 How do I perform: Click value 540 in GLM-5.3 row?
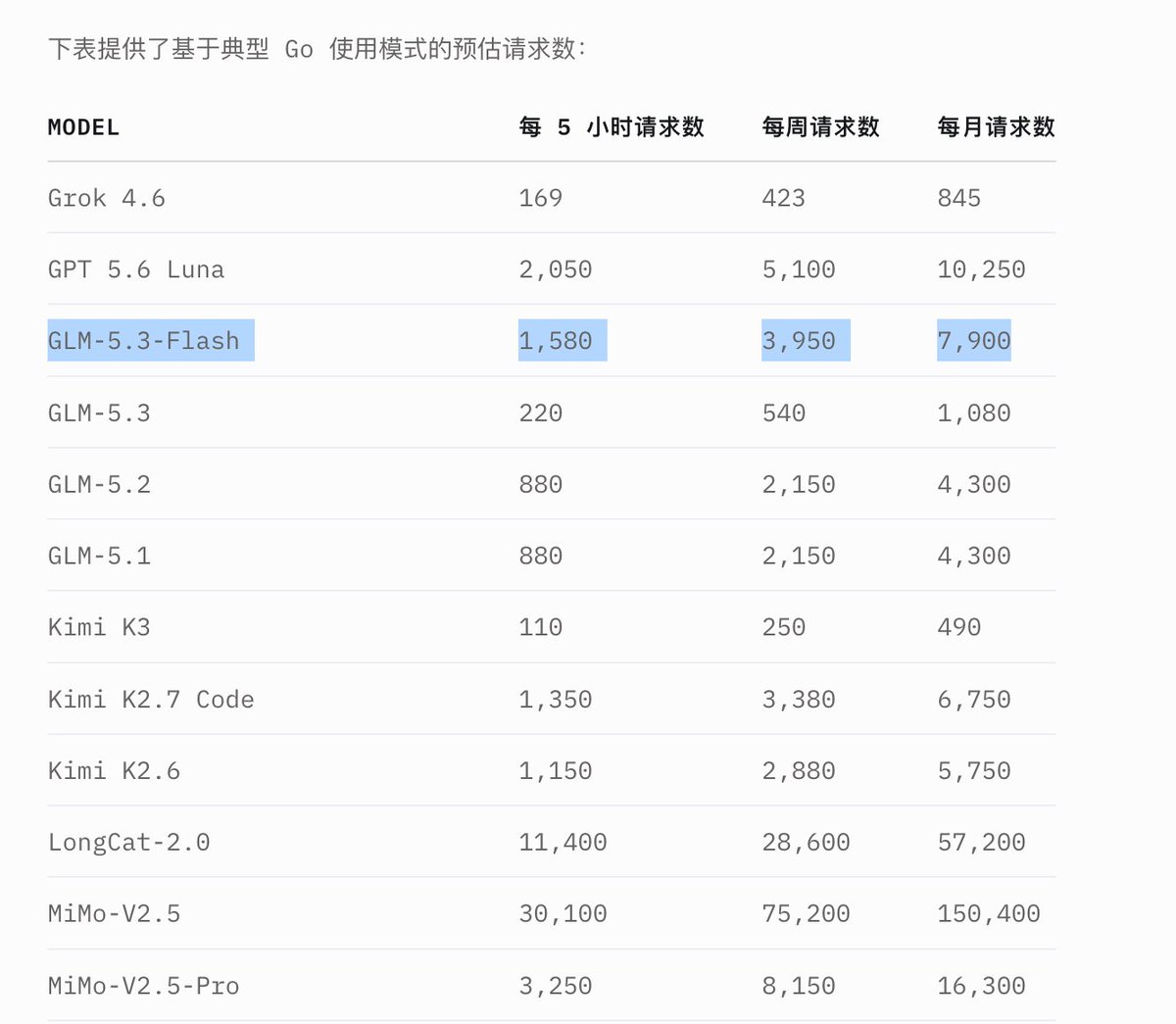783,413
